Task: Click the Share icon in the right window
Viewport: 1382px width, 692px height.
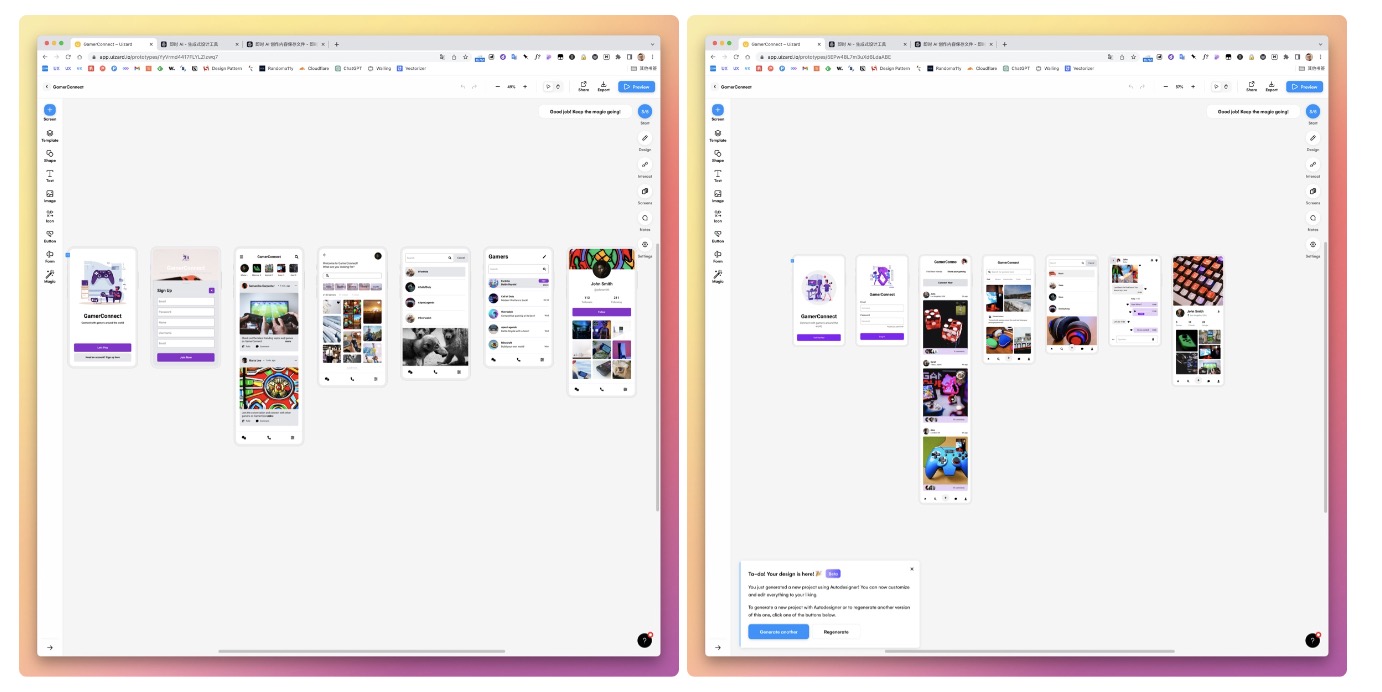Action: point(1251,86)
